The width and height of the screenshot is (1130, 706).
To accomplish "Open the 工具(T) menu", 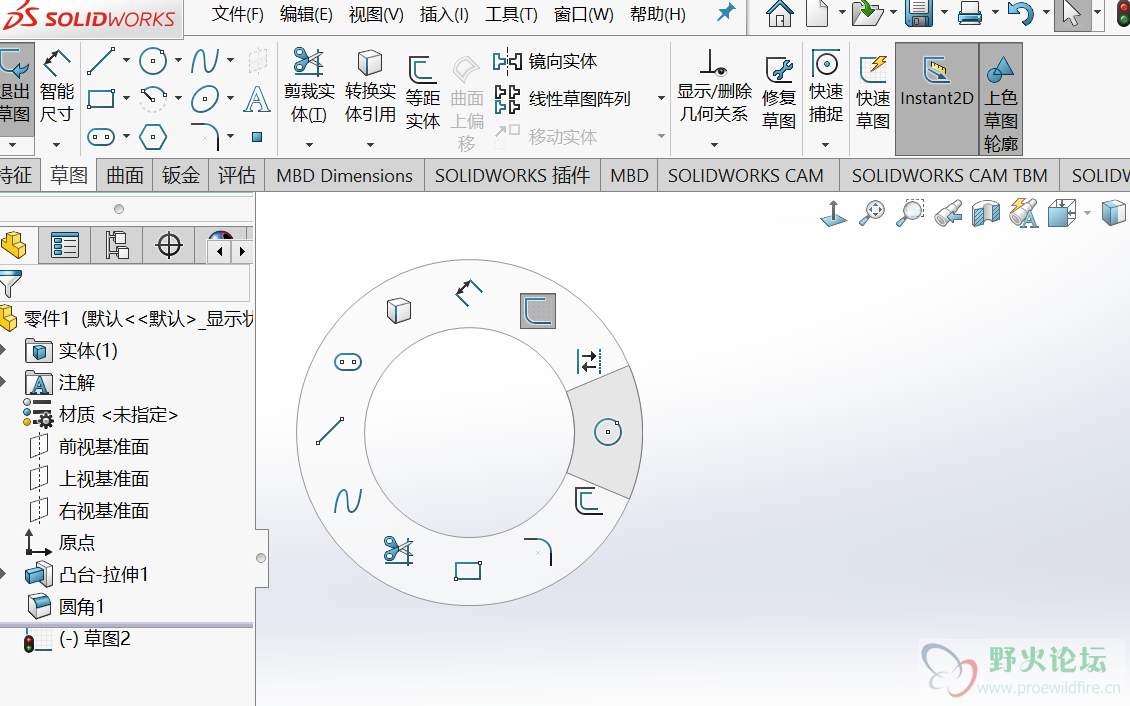I will 511,14.
